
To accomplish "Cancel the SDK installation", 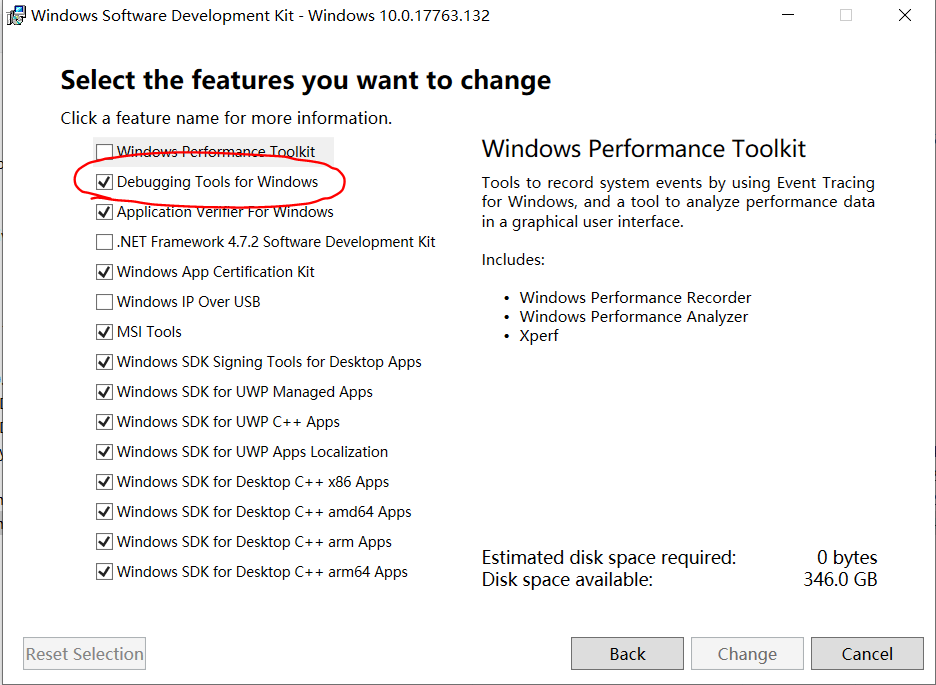I will [867, 653].
